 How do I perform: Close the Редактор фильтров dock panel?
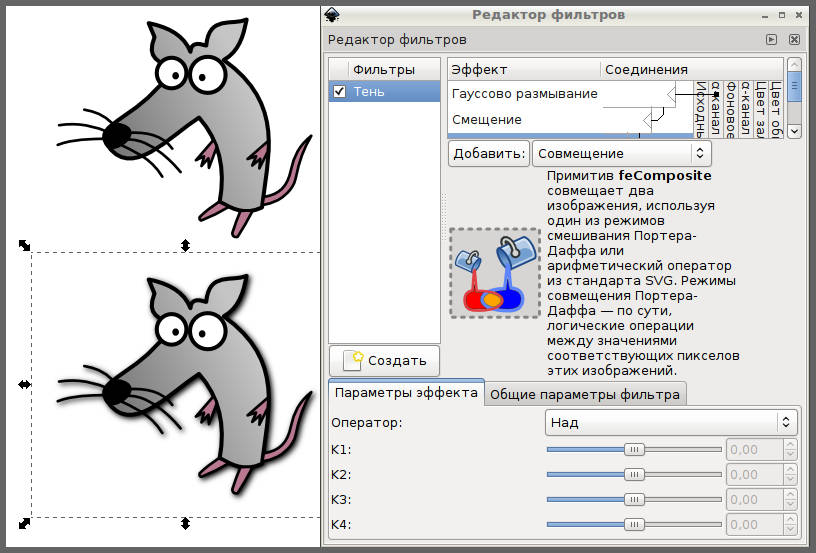pos(794,40)
